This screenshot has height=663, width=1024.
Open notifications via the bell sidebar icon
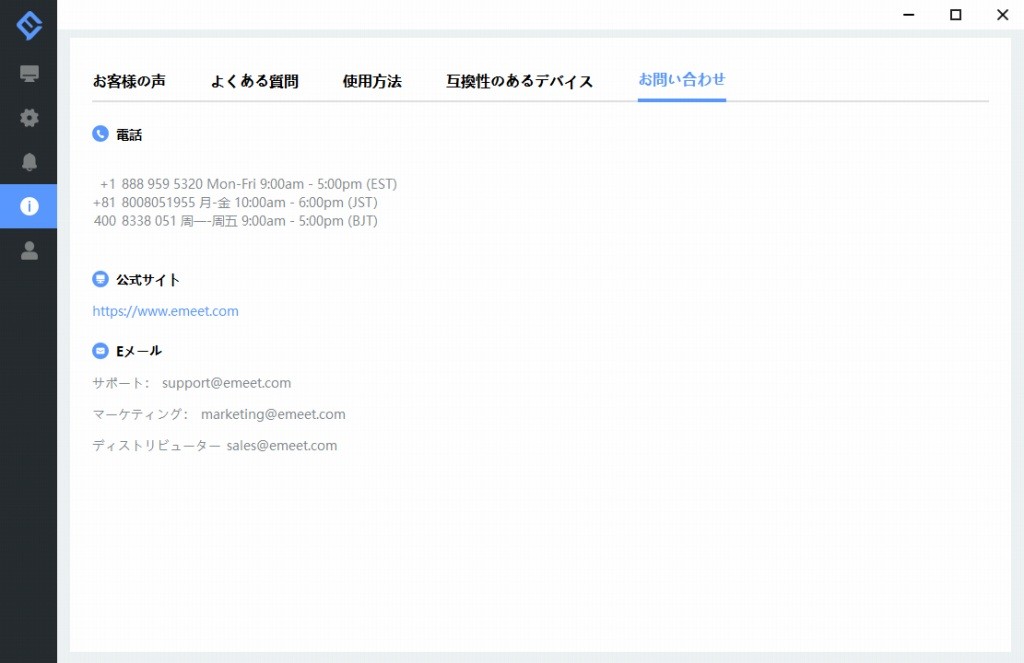coord(29,162)
